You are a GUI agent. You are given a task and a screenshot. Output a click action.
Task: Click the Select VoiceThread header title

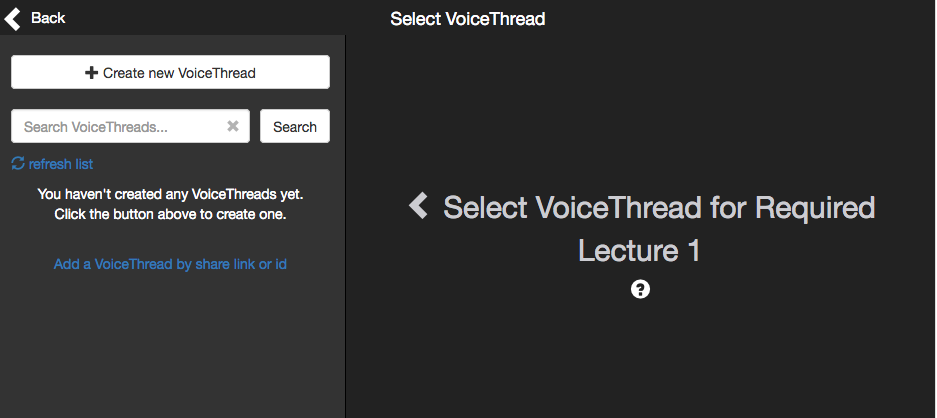pos(468,19)
